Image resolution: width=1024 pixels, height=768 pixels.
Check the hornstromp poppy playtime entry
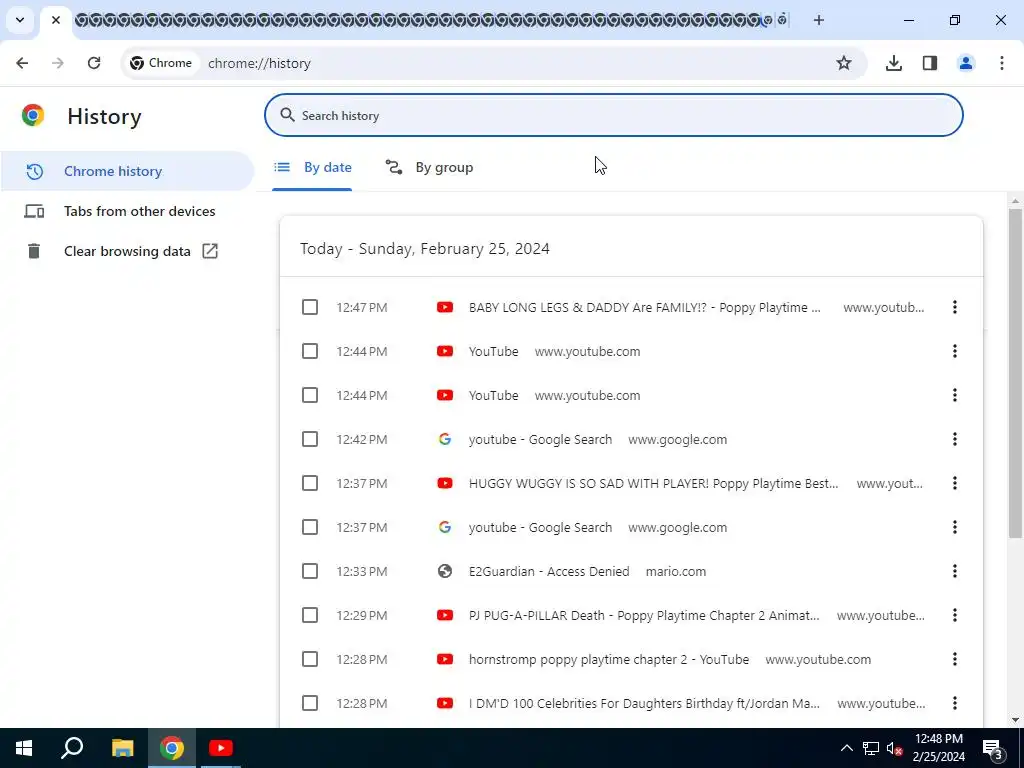310,660
